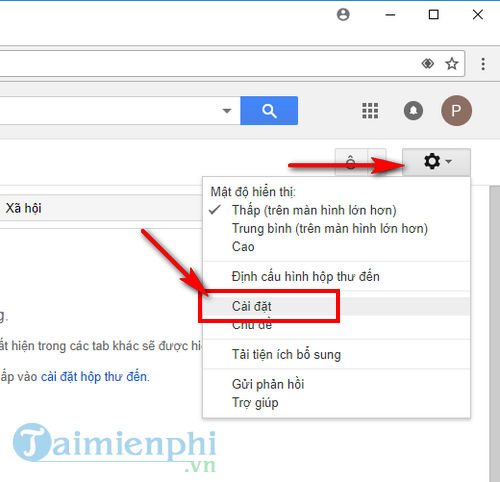Screen dimensions: 500x482
Task: Bookmark this page with the star icon
Action: (x=452, y=63)
